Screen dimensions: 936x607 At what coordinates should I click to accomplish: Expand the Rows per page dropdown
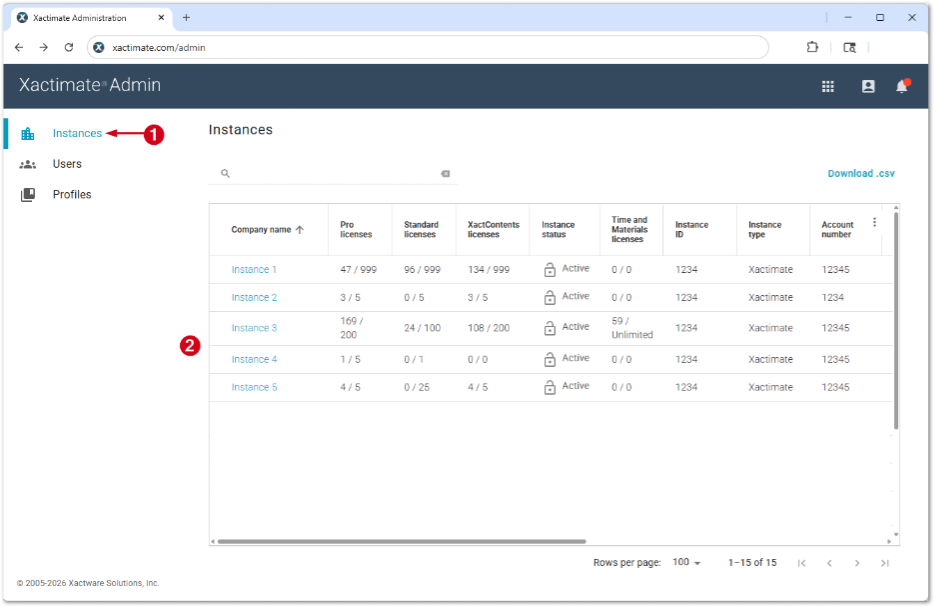pyautogui.click(x=686, y=562)
